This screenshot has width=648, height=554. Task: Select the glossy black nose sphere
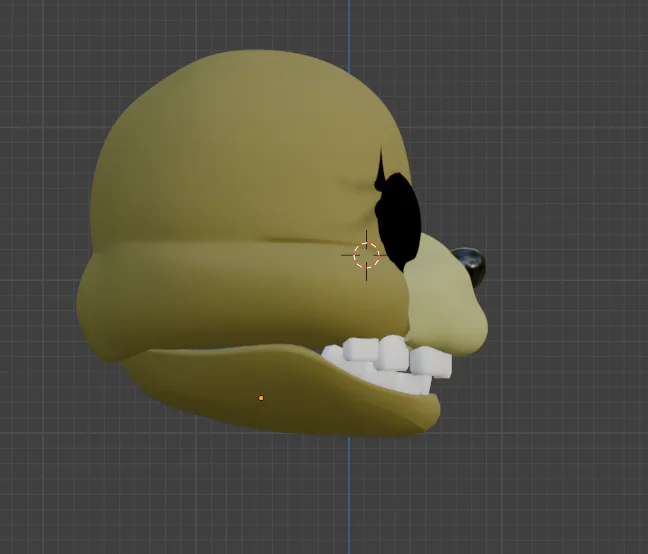coord(471,266)
